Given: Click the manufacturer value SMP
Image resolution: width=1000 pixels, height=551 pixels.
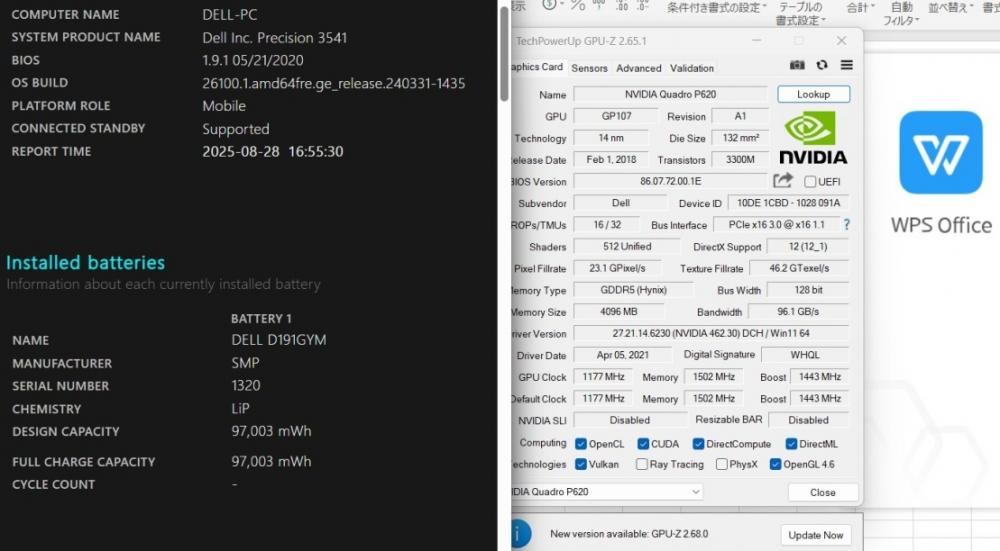Looking at the screenshot, I should [245, 363].
